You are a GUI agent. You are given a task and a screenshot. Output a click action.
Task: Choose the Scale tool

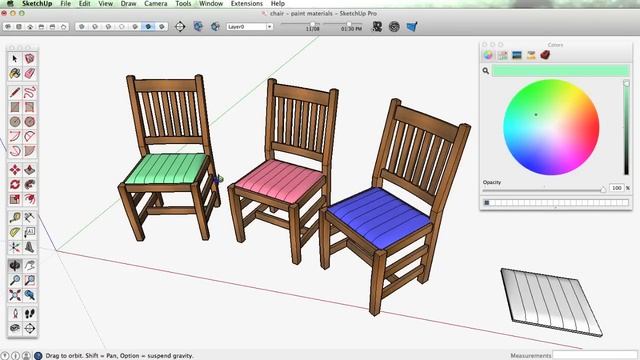(15, 199)
